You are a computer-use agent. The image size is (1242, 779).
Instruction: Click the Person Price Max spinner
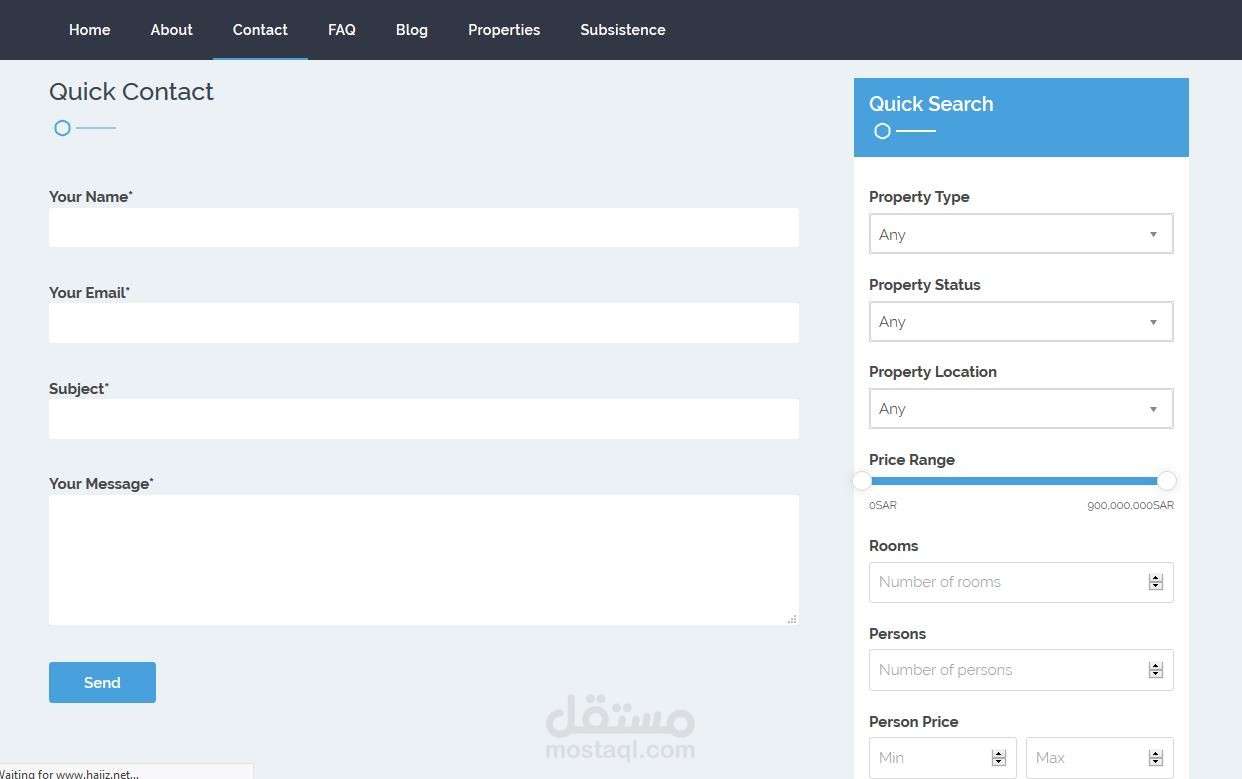pos(1156,758)
